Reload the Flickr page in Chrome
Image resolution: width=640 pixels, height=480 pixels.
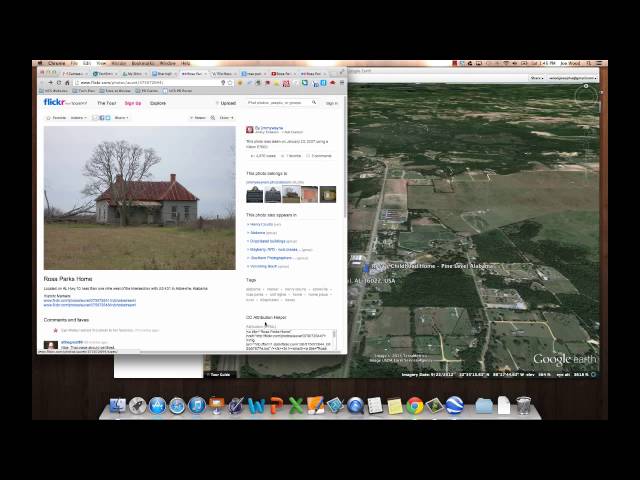(59, 82)
